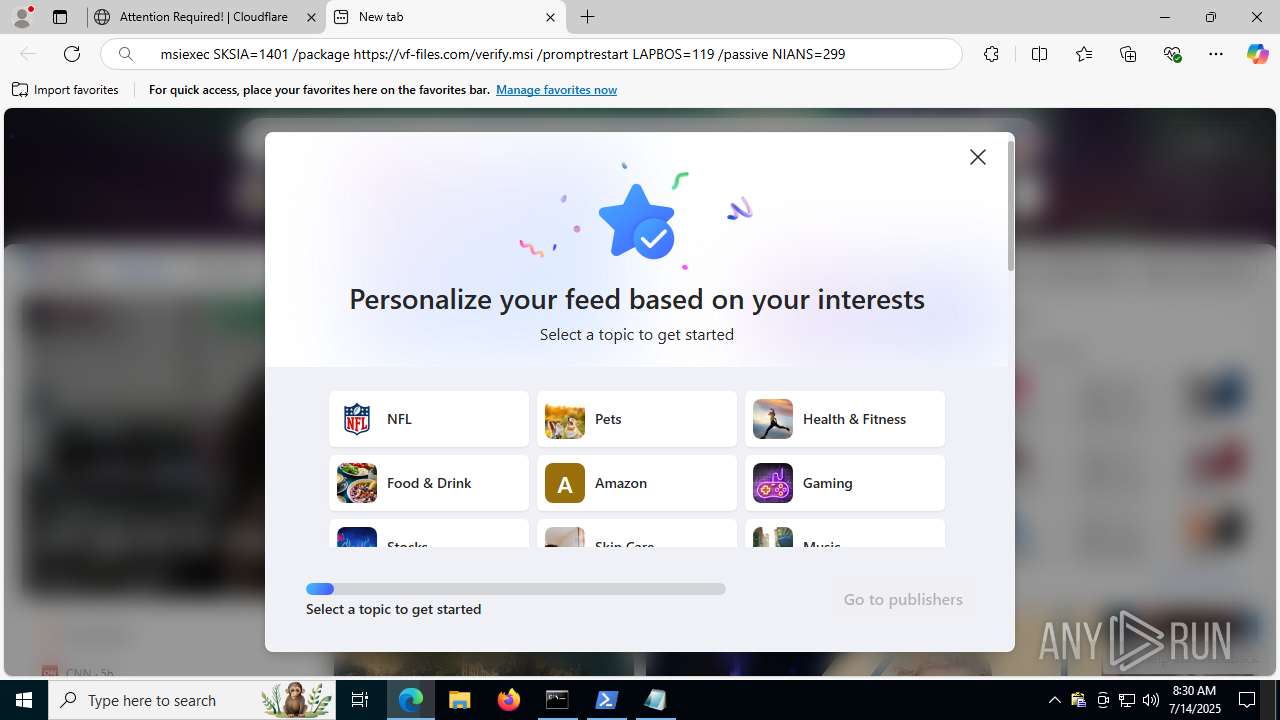Select the Gaming topic

tap(845, 483)
